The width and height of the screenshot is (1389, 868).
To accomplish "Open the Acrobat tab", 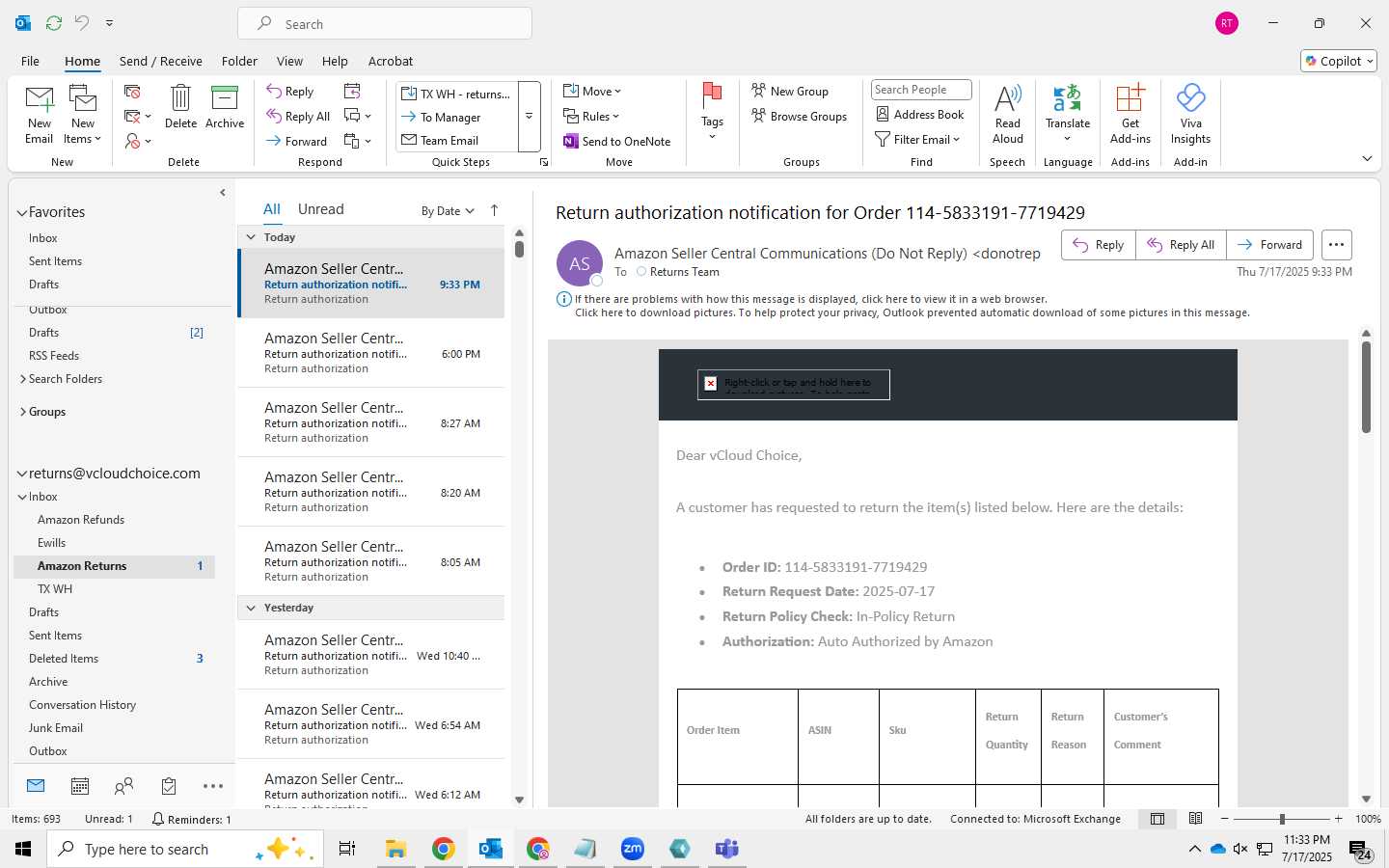I will coord(391,61).
